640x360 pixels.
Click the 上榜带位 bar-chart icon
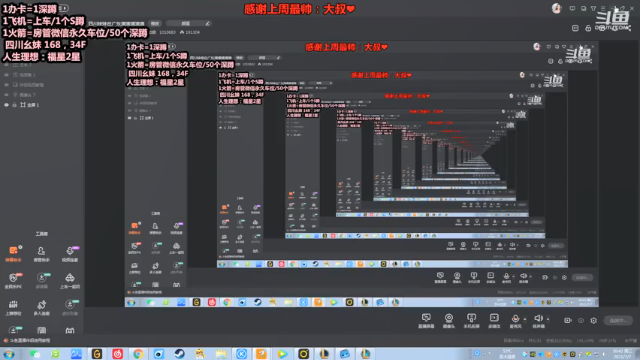point(13,308)
